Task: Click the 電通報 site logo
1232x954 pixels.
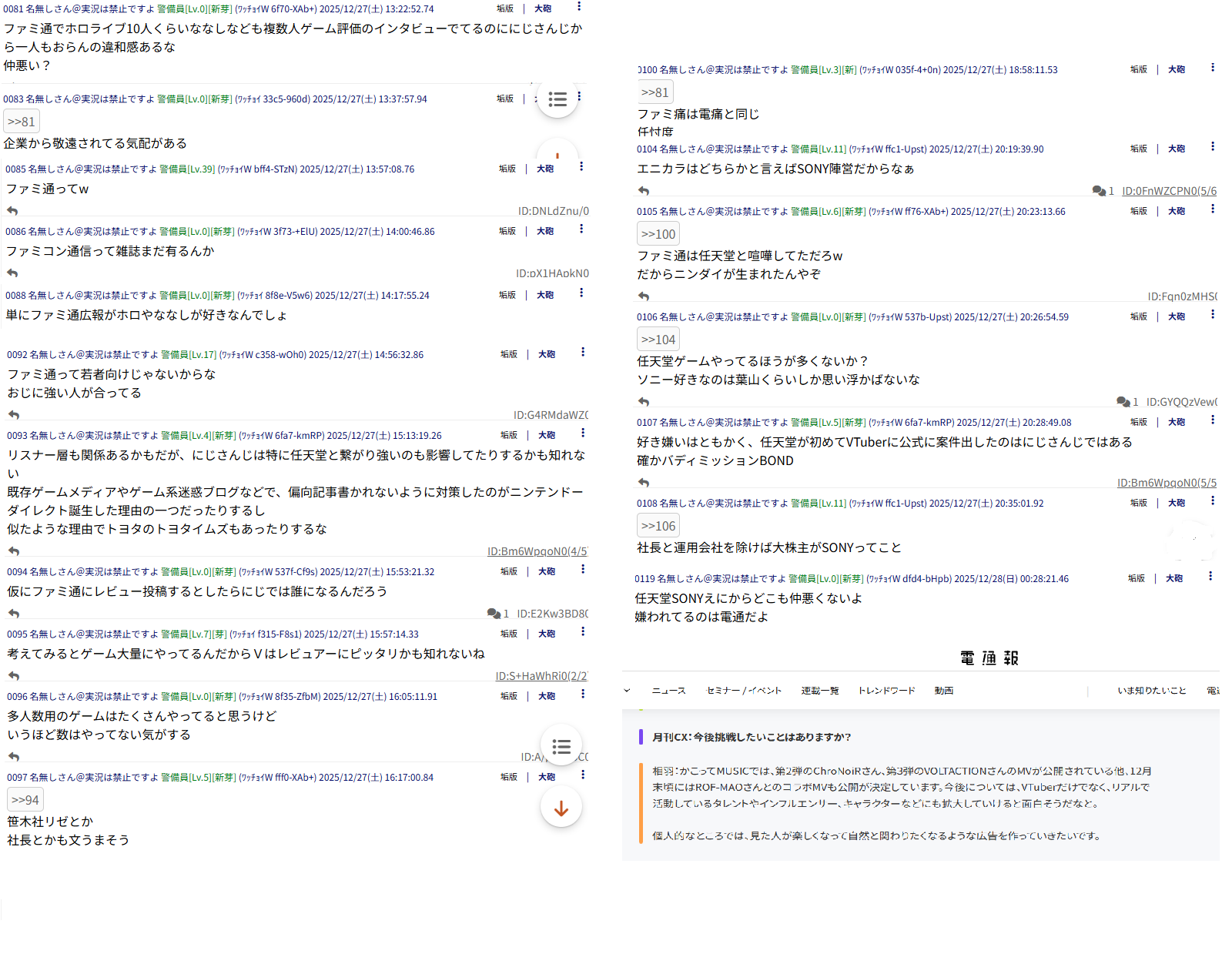Action: (989, 658)
